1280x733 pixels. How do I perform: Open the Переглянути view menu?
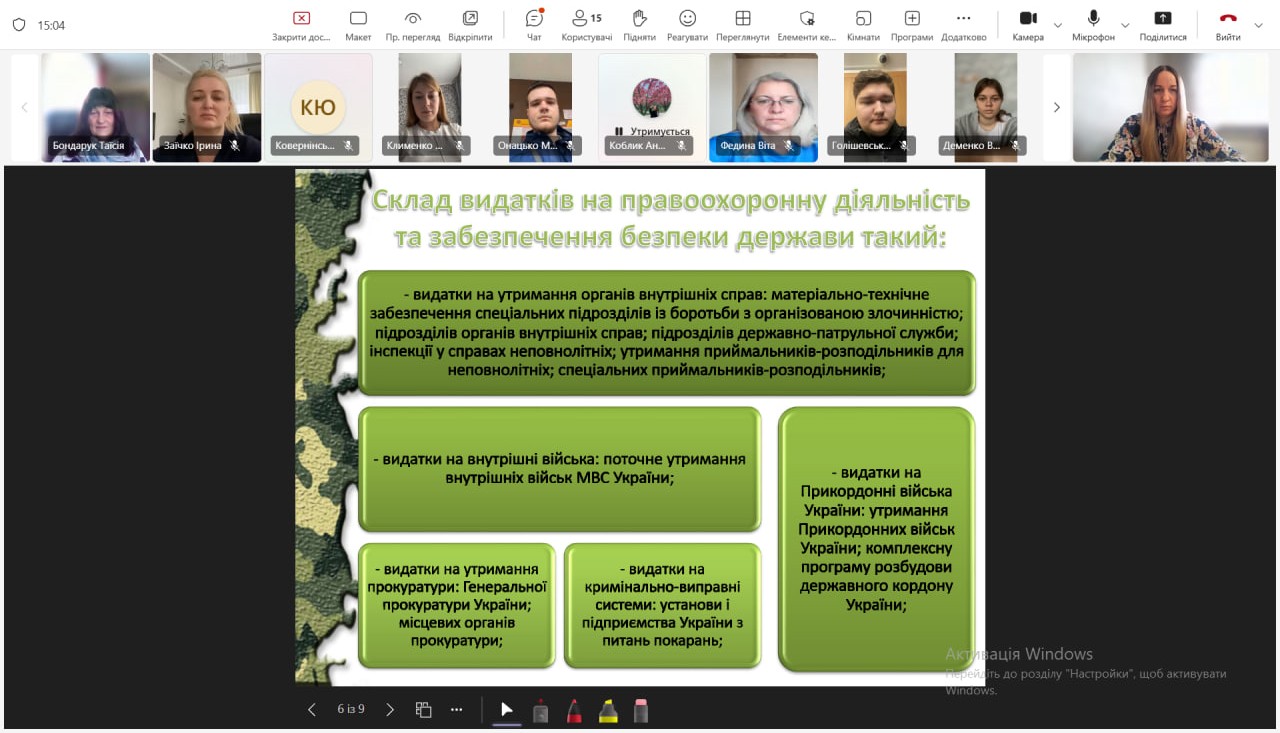pos(742,25)
